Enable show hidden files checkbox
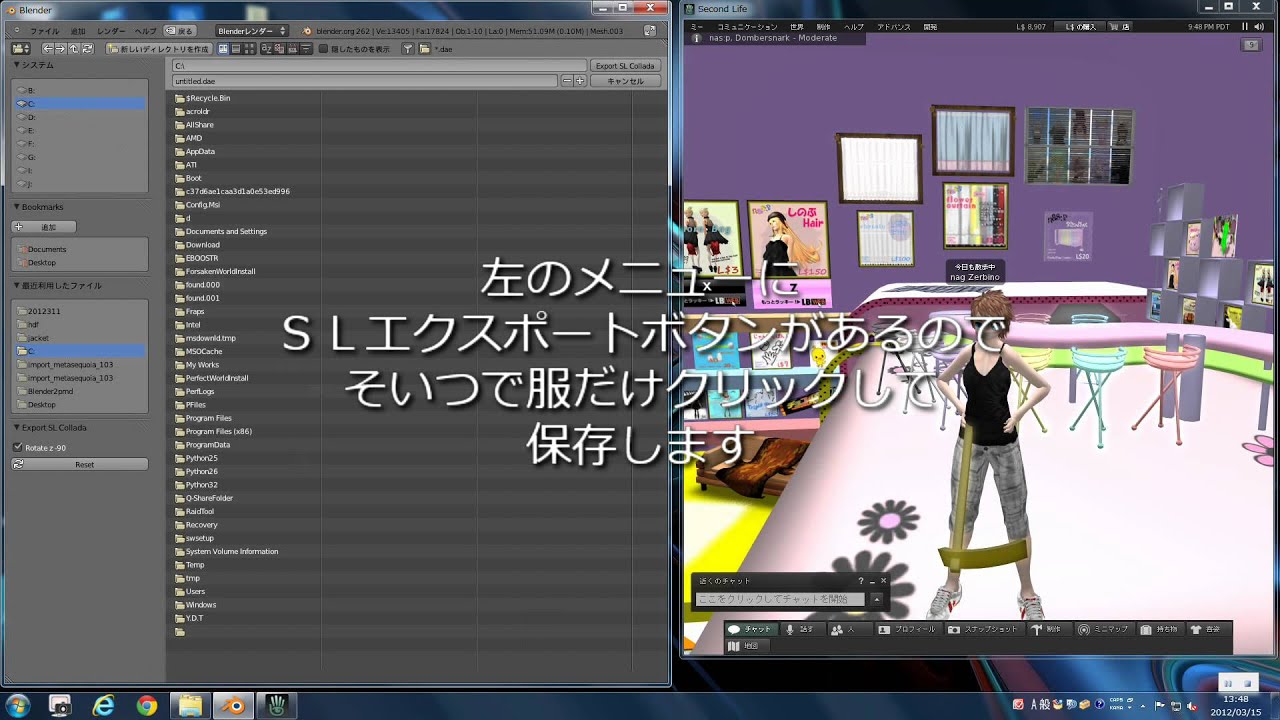The width and height of the screenshot is (1280, 720). click(x=324, y=49)
